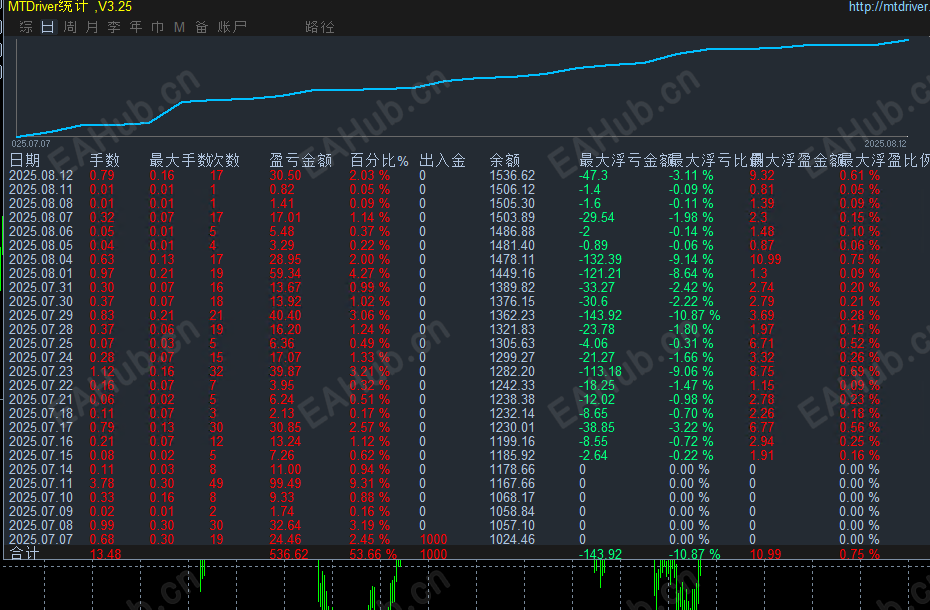Click the chart start date label 025.07.07

tap(31, 144)
